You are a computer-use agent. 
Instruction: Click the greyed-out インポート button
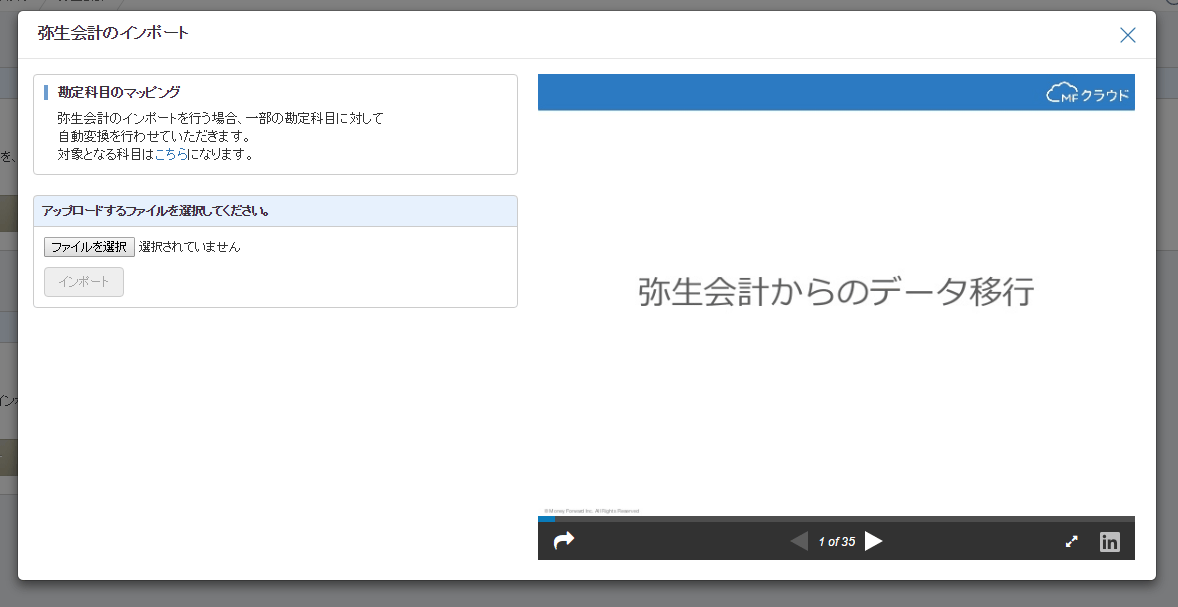click(84, 282)
